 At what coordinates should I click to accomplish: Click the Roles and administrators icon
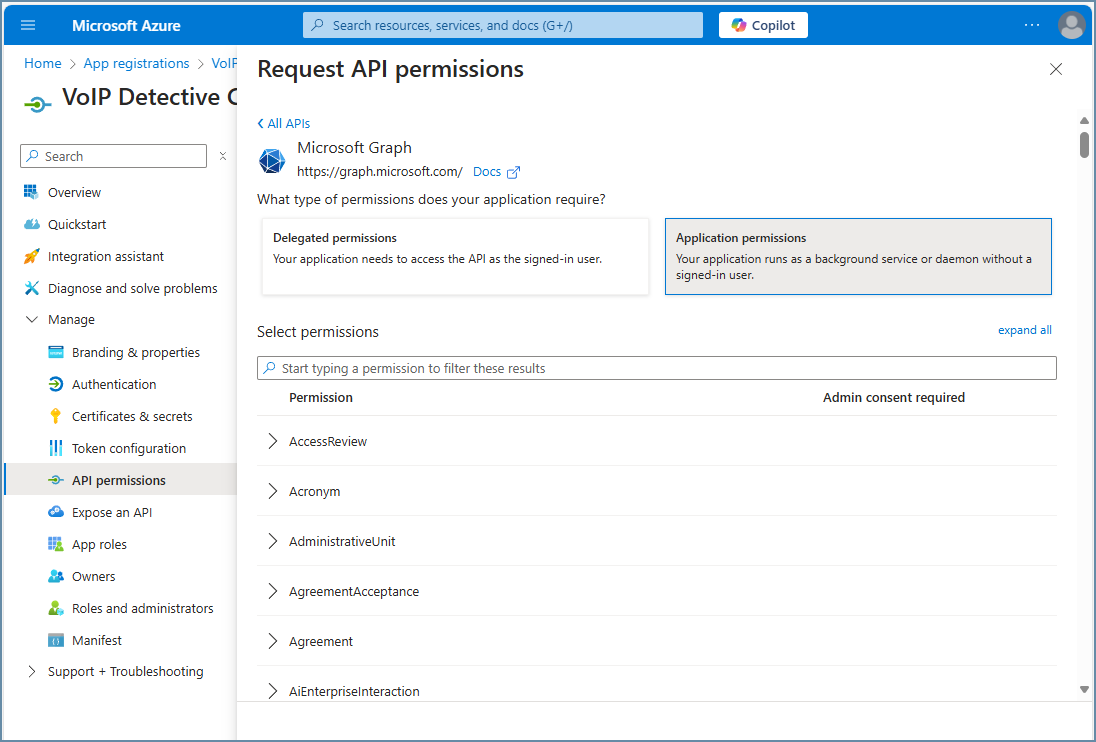pos(56,608)
